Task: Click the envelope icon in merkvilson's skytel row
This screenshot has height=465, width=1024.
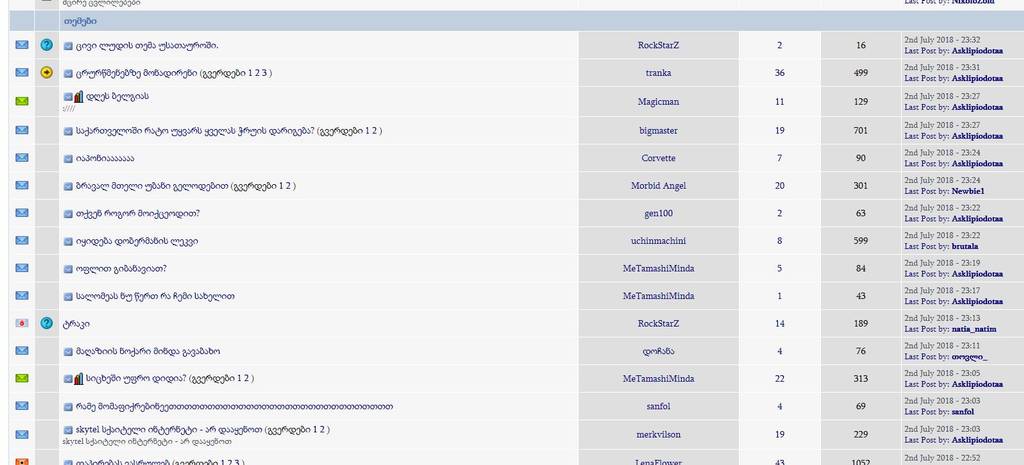Action: click(x=22, y=434)
